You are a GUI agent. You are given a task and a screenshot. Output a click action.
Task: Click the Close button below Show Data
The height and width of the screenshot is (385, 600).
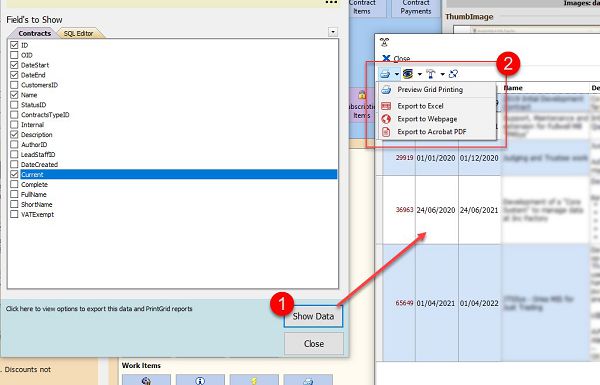point(314,344)
